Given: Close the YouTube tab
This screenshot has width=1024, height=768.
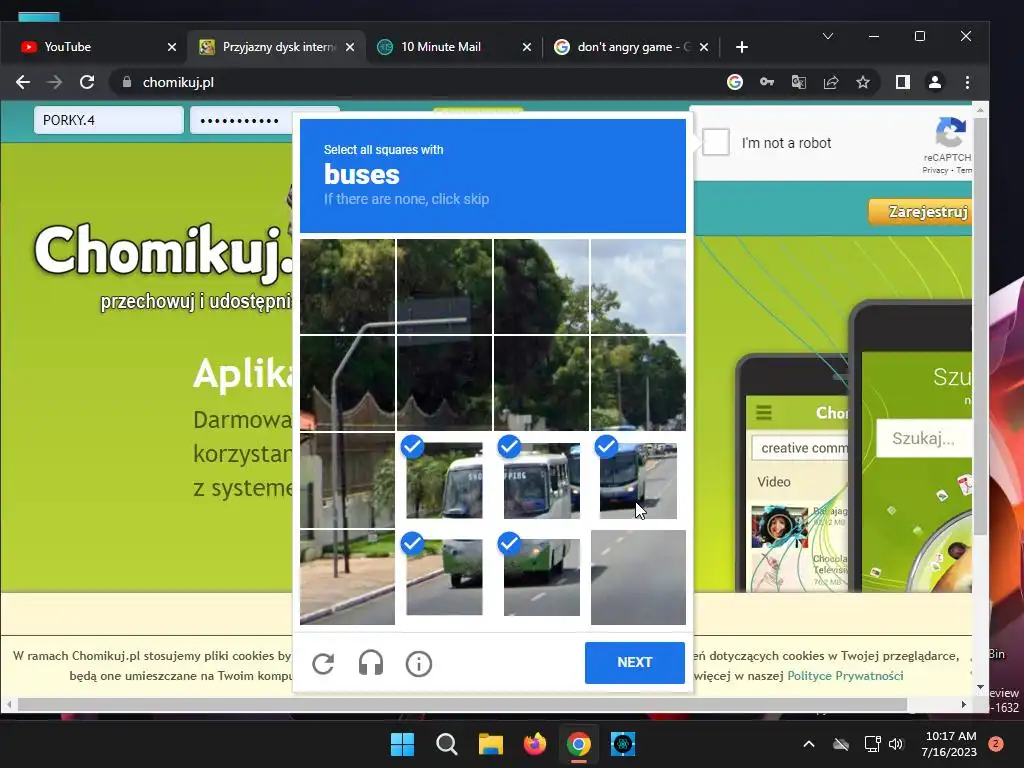Looking at the screenshot, I should (x=172, y=47).
